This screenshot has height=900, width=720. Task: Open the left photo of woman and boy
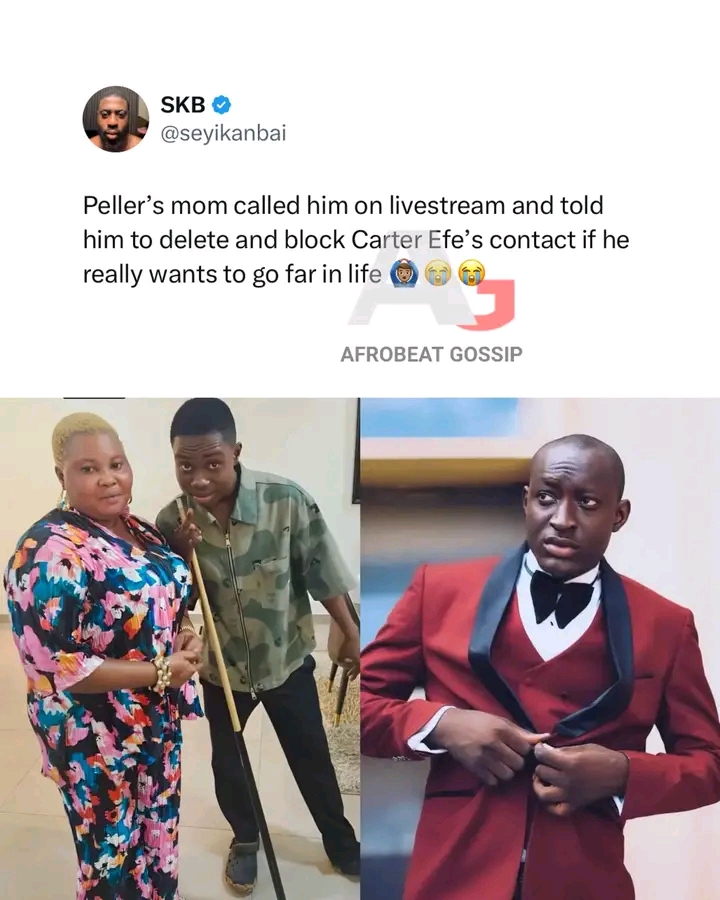180,649
